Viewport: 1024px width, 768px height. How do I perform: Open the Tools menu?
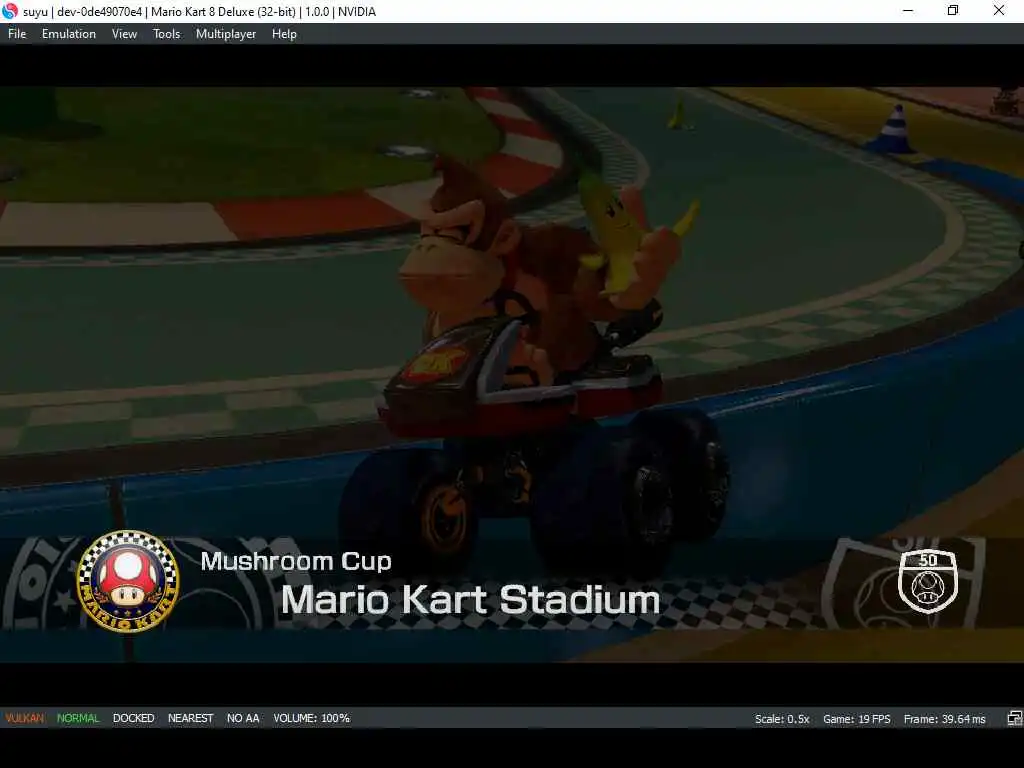click(167, 34)
